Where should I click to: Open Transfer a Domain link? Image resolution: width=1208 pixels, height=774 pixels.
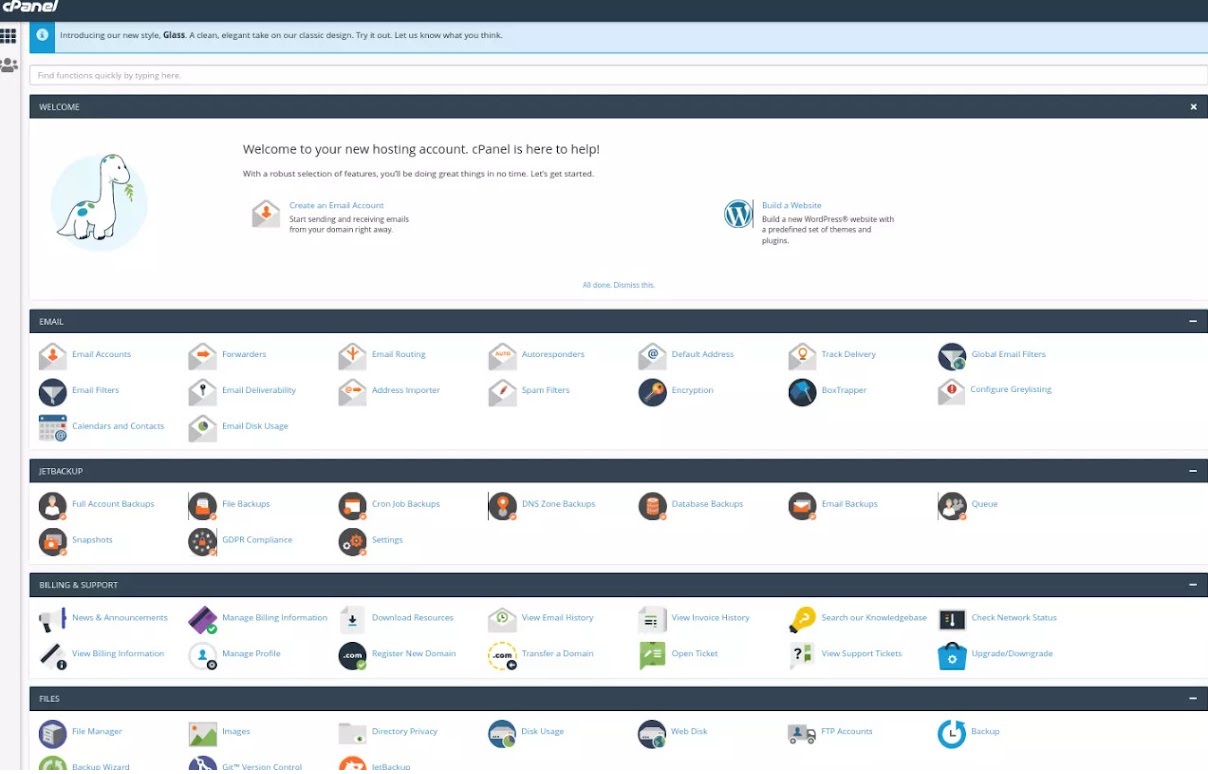(x=557, y=654)
